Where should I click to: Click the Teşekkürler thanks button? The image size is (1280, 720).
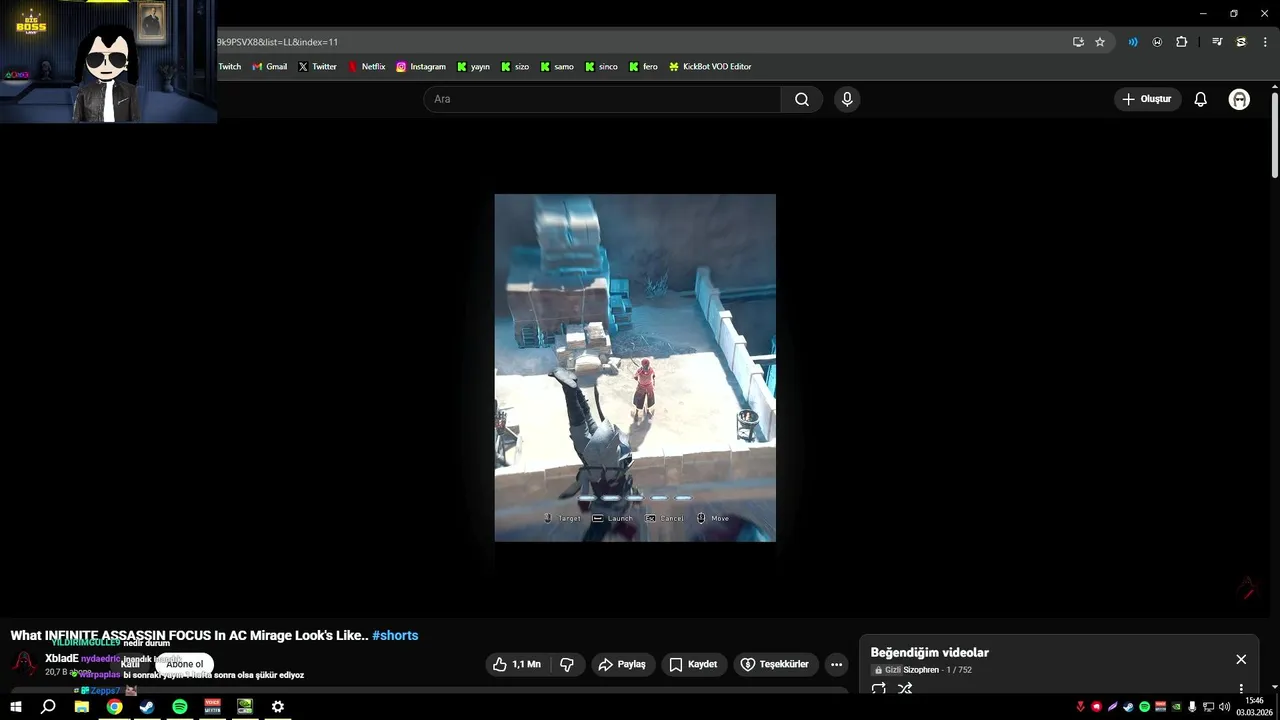tap(775, 664)
